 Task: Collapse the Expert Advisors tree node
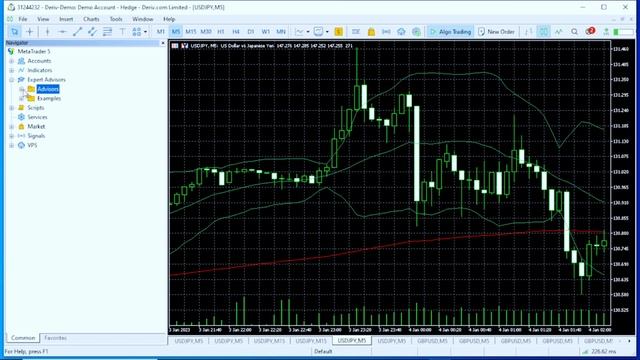point(11,80)
